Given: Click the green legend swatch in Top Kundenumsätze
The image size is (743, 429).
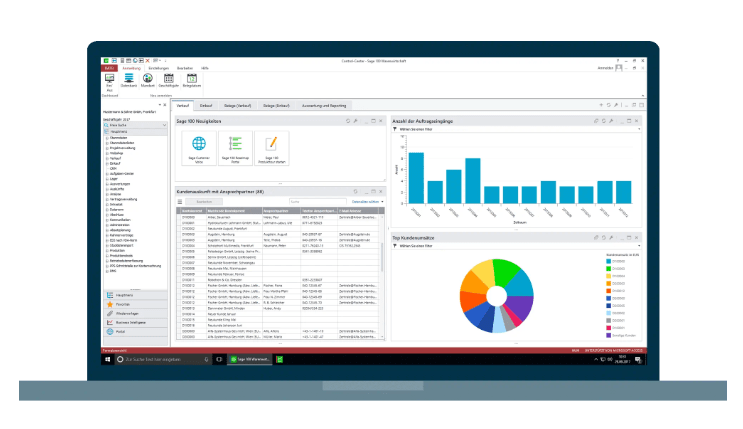Looking at the screenshot, I should (608, 269).
